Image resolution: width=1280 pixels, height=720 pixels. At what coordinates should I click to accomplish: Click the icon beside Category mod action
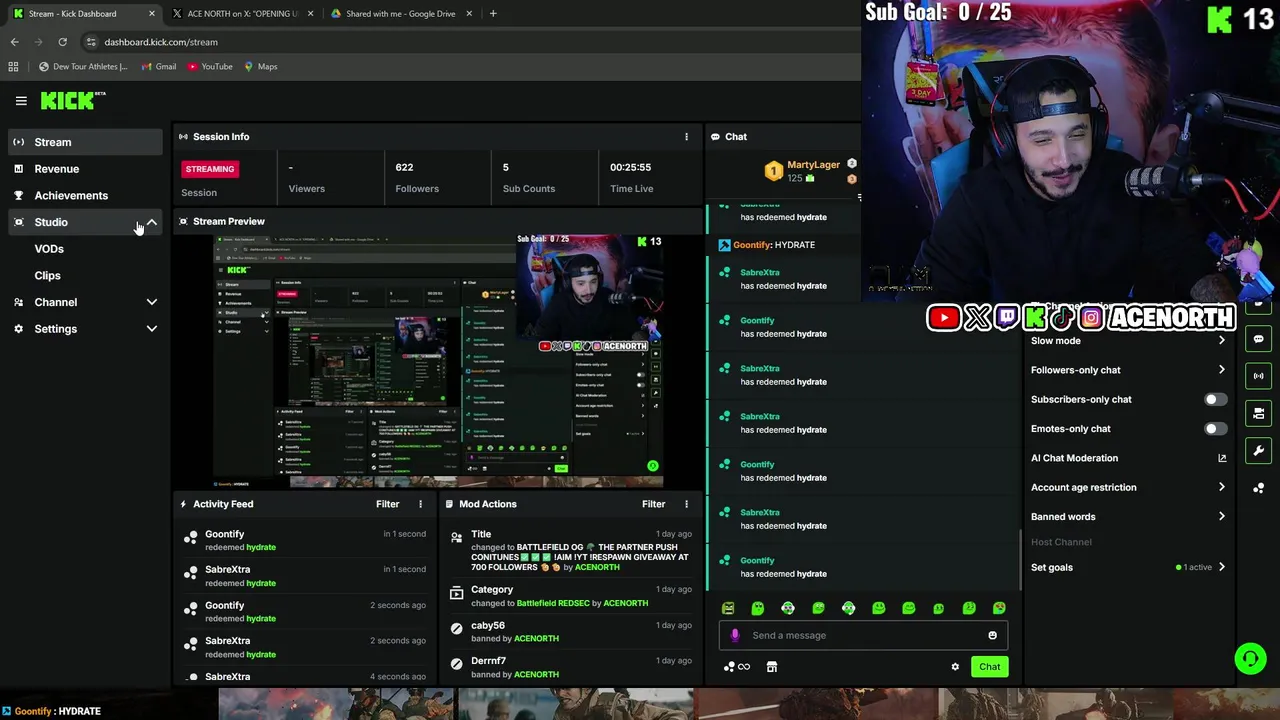point(457,593)
